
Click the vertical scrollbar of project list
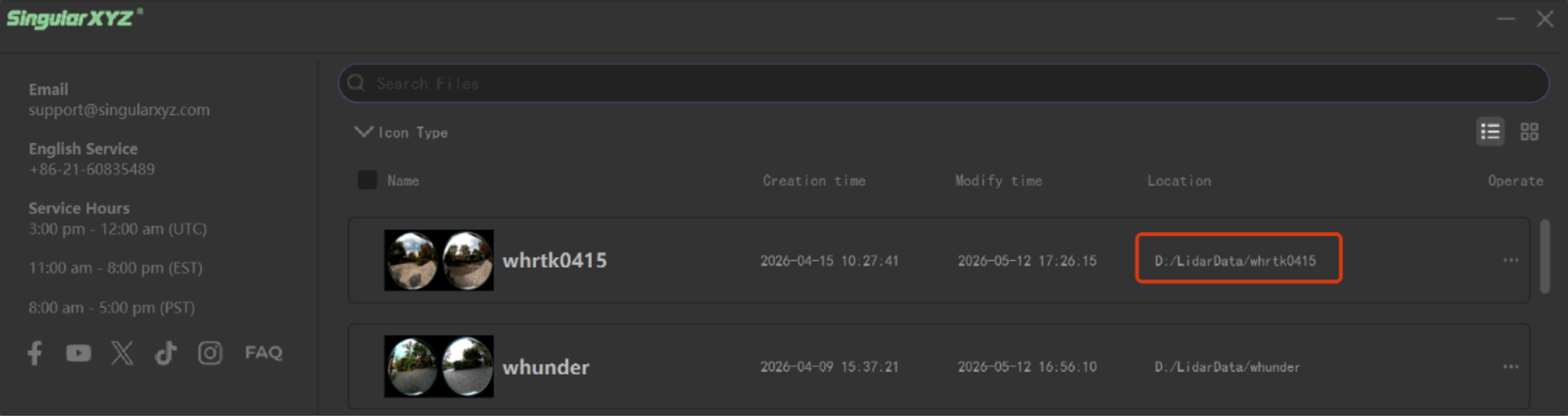(x=1545, y=257)
